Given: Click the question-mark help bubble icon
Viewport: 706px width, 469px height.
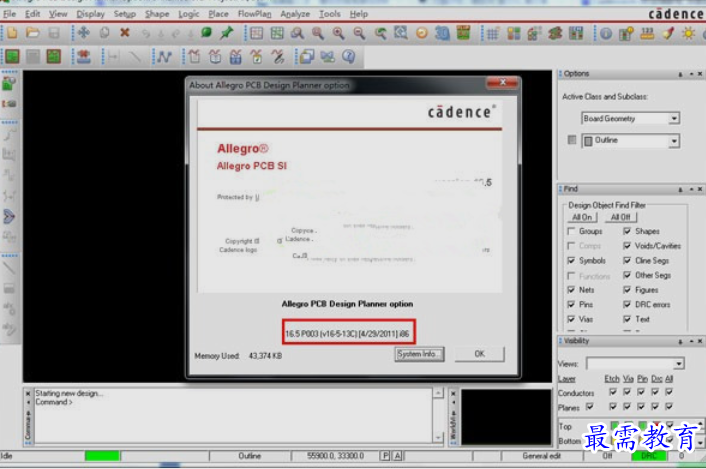Looking at the screenshot, I should click(348, 57).
